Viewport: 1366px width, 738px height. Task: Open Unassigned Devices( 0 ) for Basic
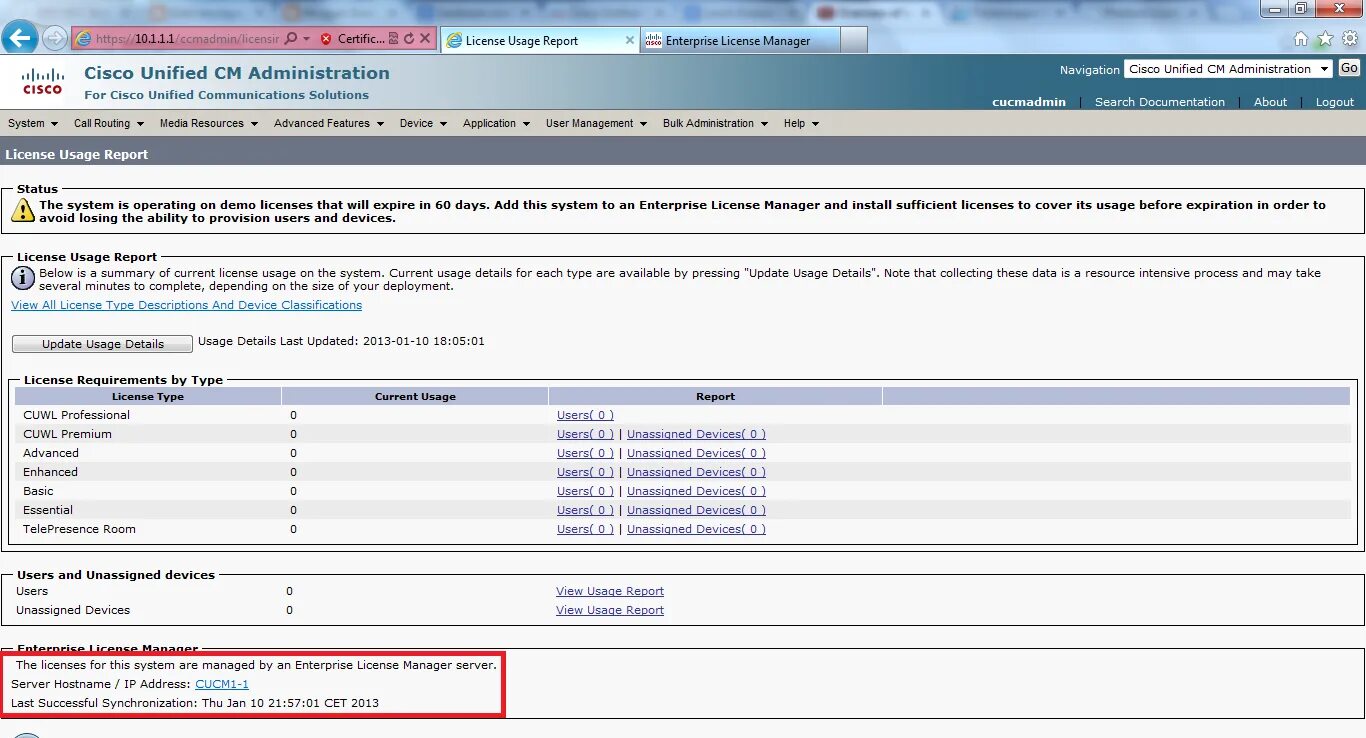(696, 491)
